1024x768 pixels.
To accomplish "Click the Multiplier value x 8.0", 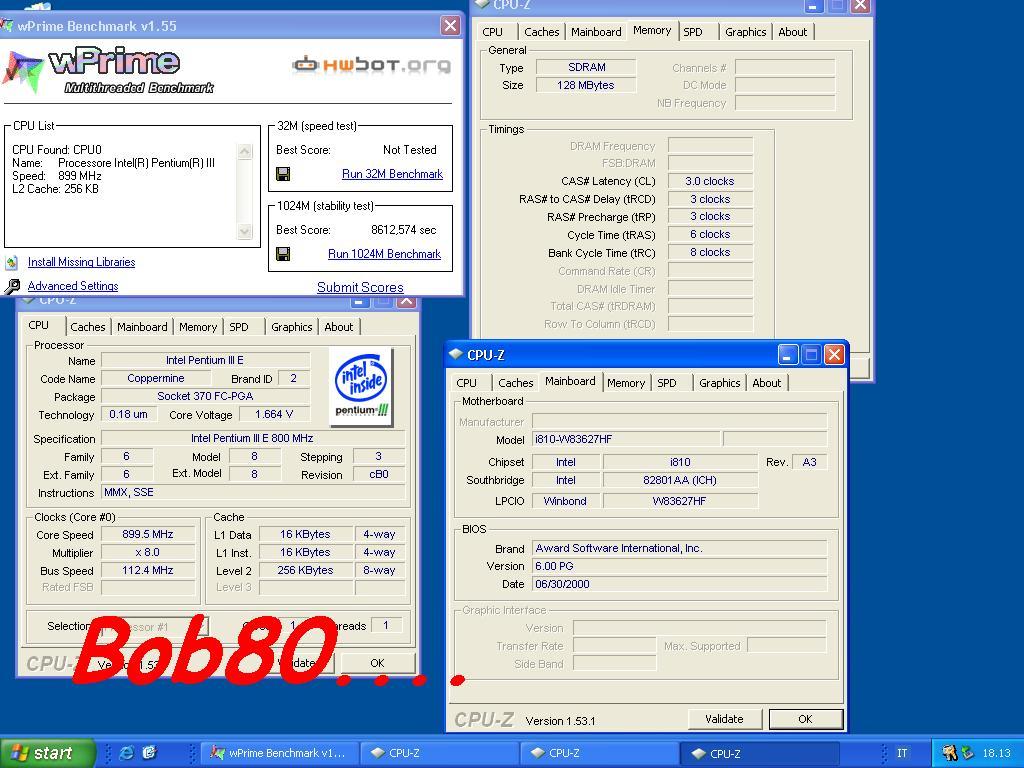I will [148, 552].
